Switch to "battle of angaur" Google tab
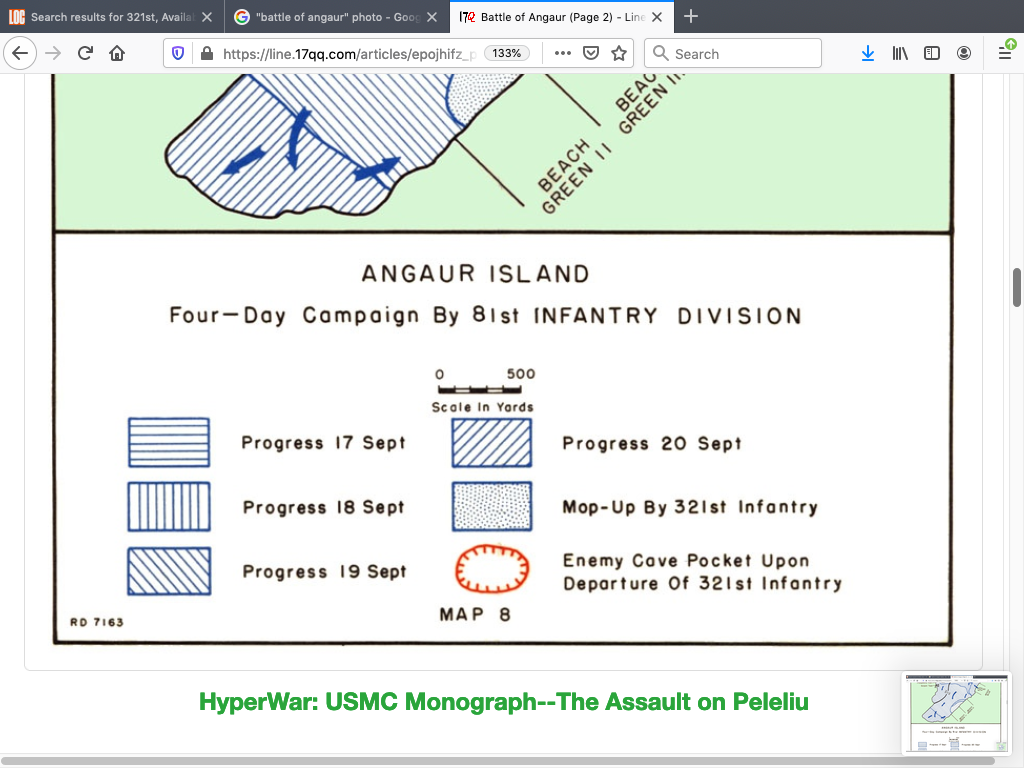This screenshot has width=1024, height=768. (x=325, y=17)
